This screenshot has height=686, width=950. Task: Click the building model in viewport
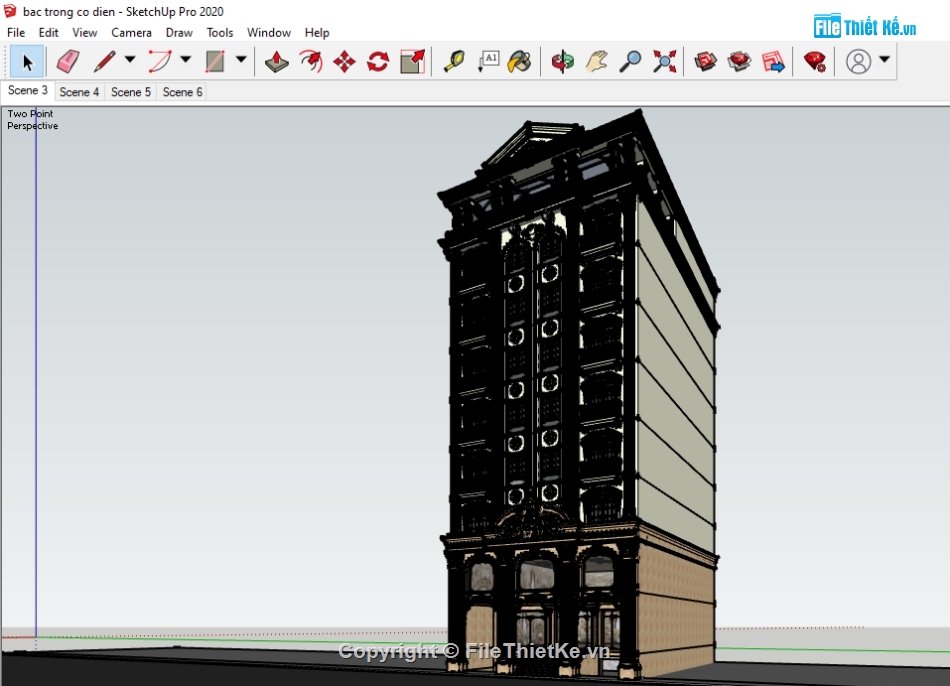(579, 394)
